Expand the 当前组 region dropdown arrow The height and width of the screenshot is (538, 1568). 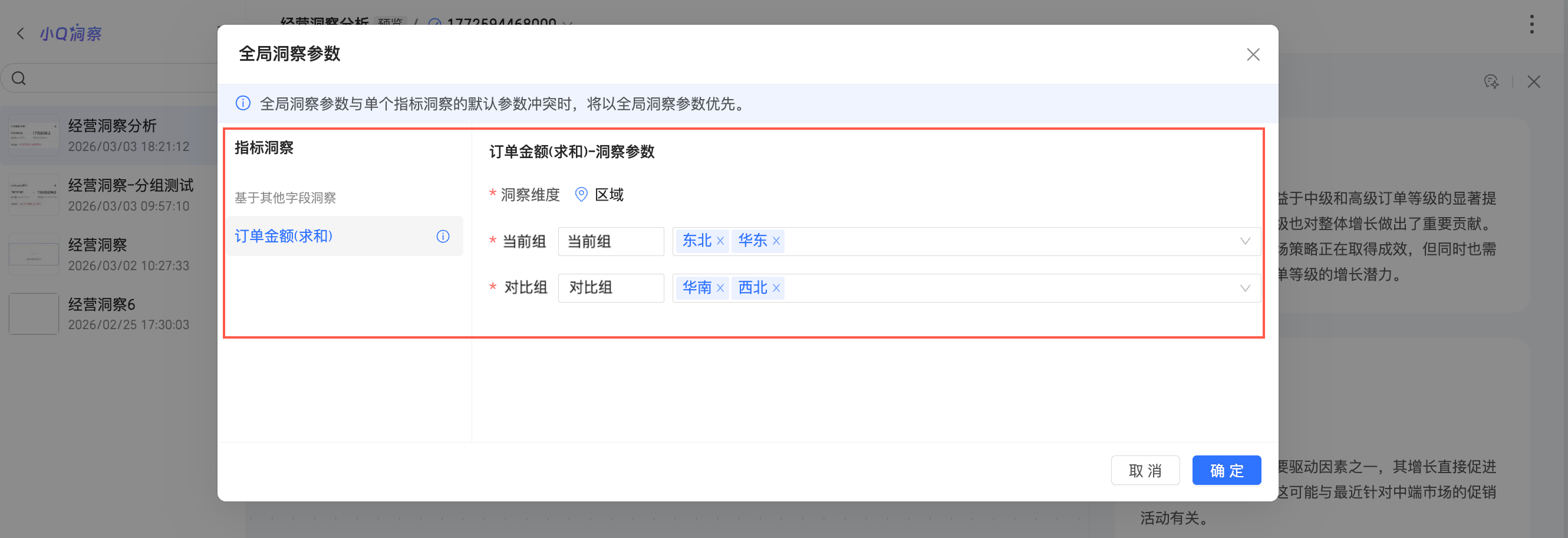pyautogui.click(x=1245, y=241)
